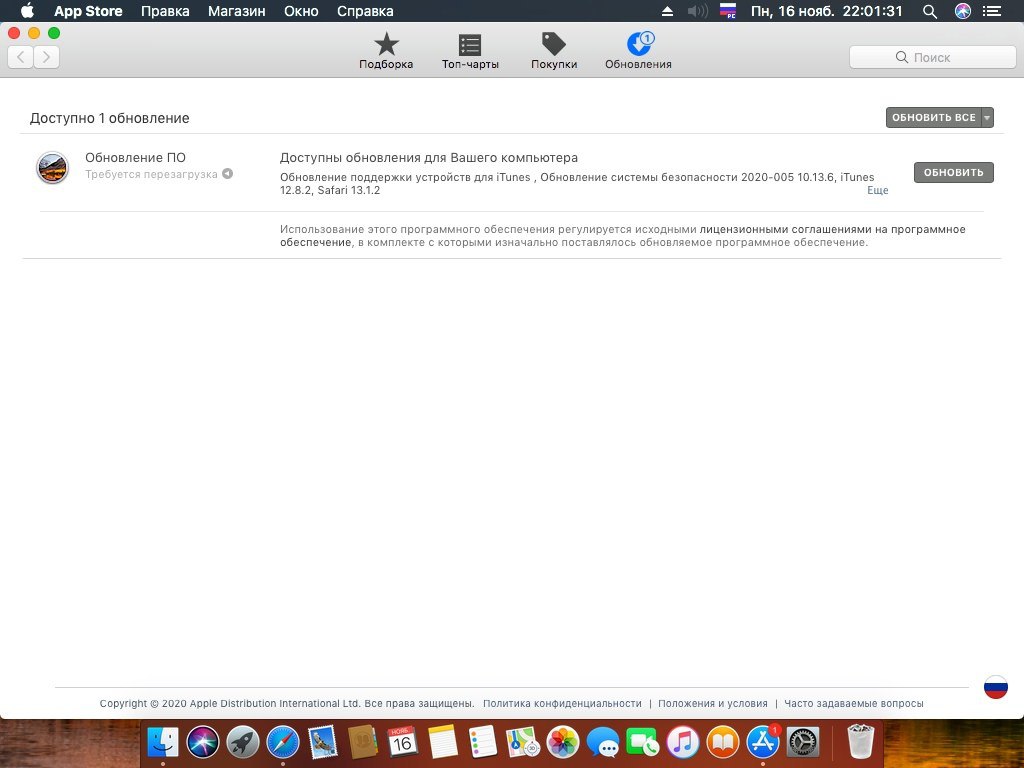Viewport: 1024px width, 768px height.
Task: Open Часто задаваемые вопросы link
Action: (854, 703)
